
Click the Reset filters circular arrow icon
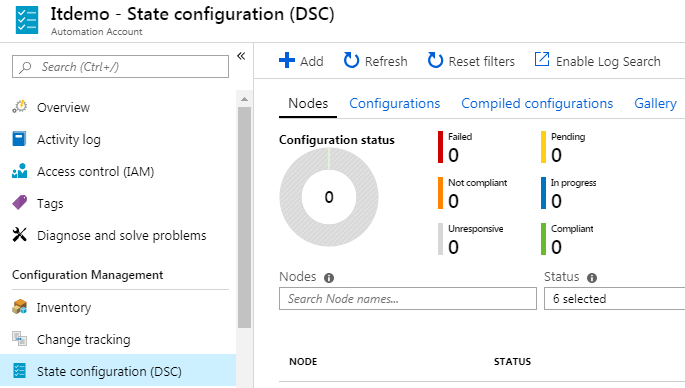click(435, 60)
